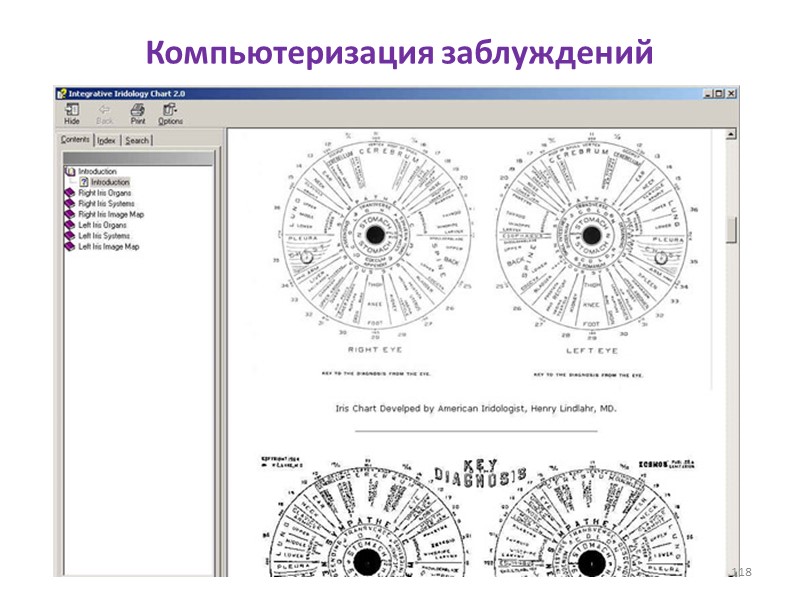Screen dimensions: 800x600
Task: Click the Right Iris Image Map book icon
Action: (71, 212)
